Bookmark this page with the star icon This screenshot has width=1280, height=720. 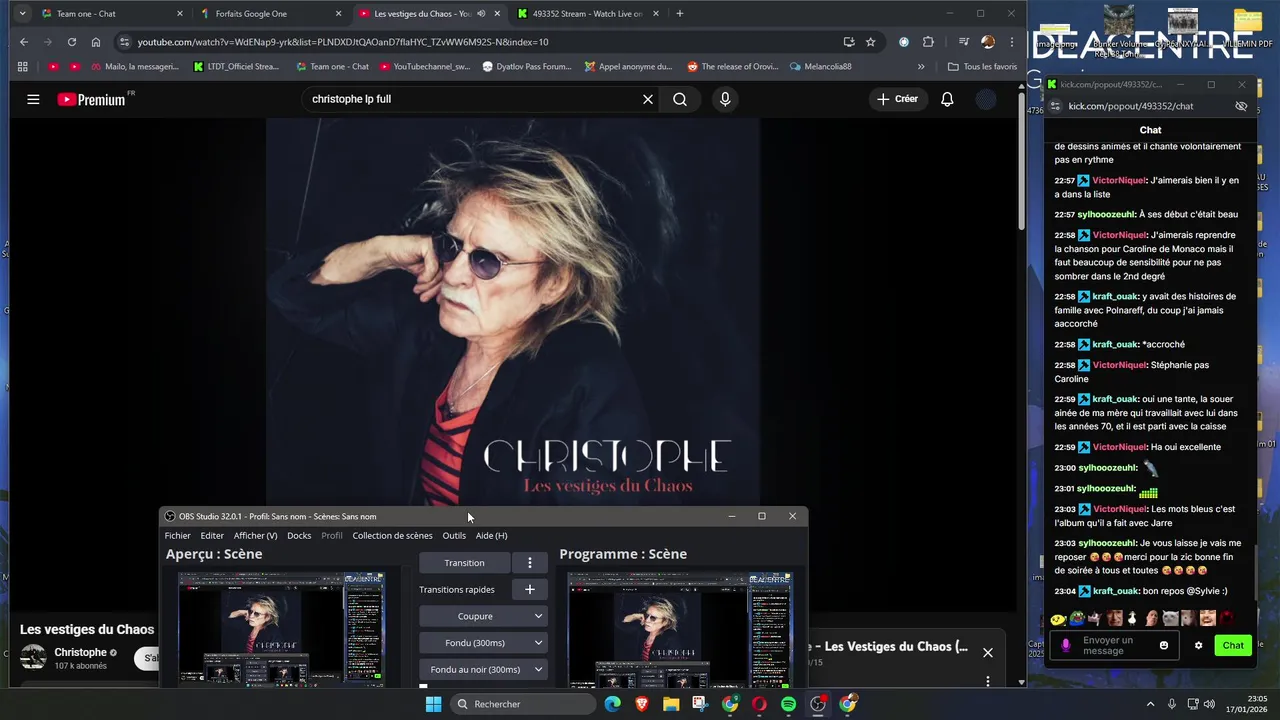coord(870,42)
